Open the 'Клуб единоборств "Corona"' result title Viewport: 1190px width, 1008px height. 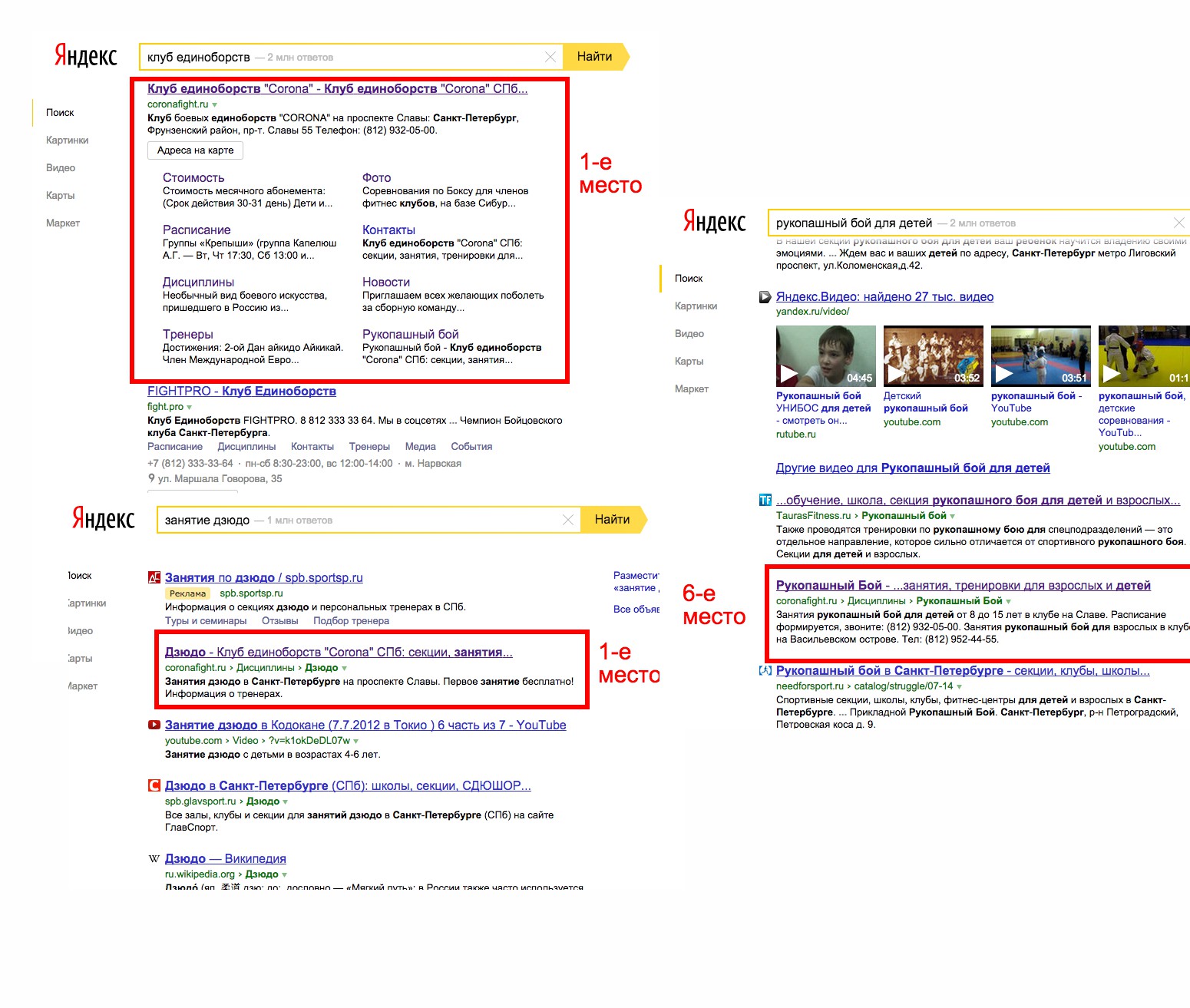pyautogui.click(x=338, y=89)
